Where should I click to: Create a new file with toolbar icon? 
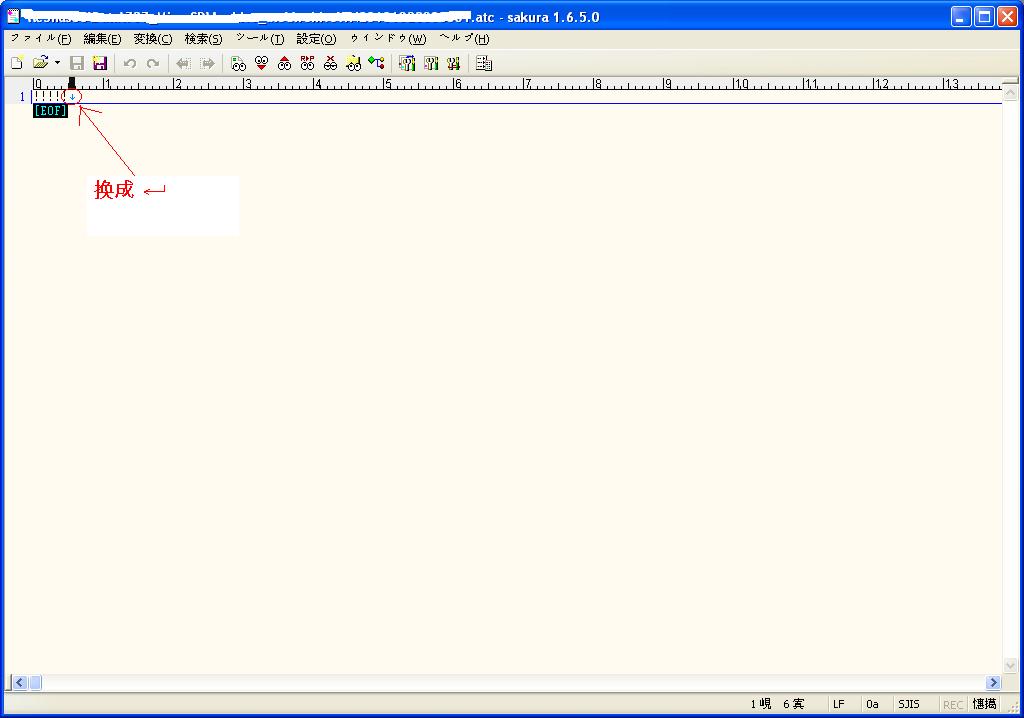[x=17, y=63]
